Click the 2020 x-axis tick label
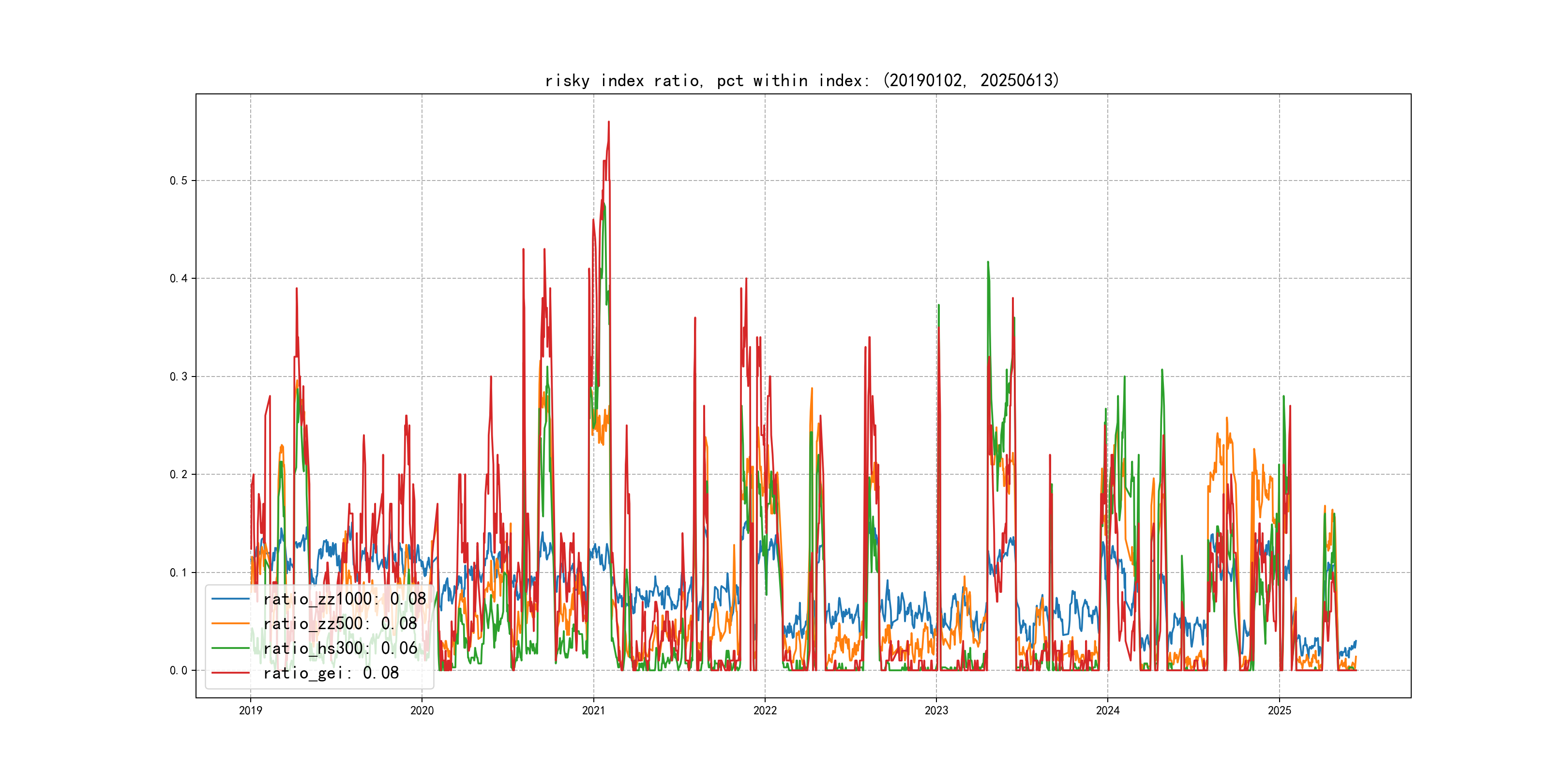 click(x=422, y=710)
